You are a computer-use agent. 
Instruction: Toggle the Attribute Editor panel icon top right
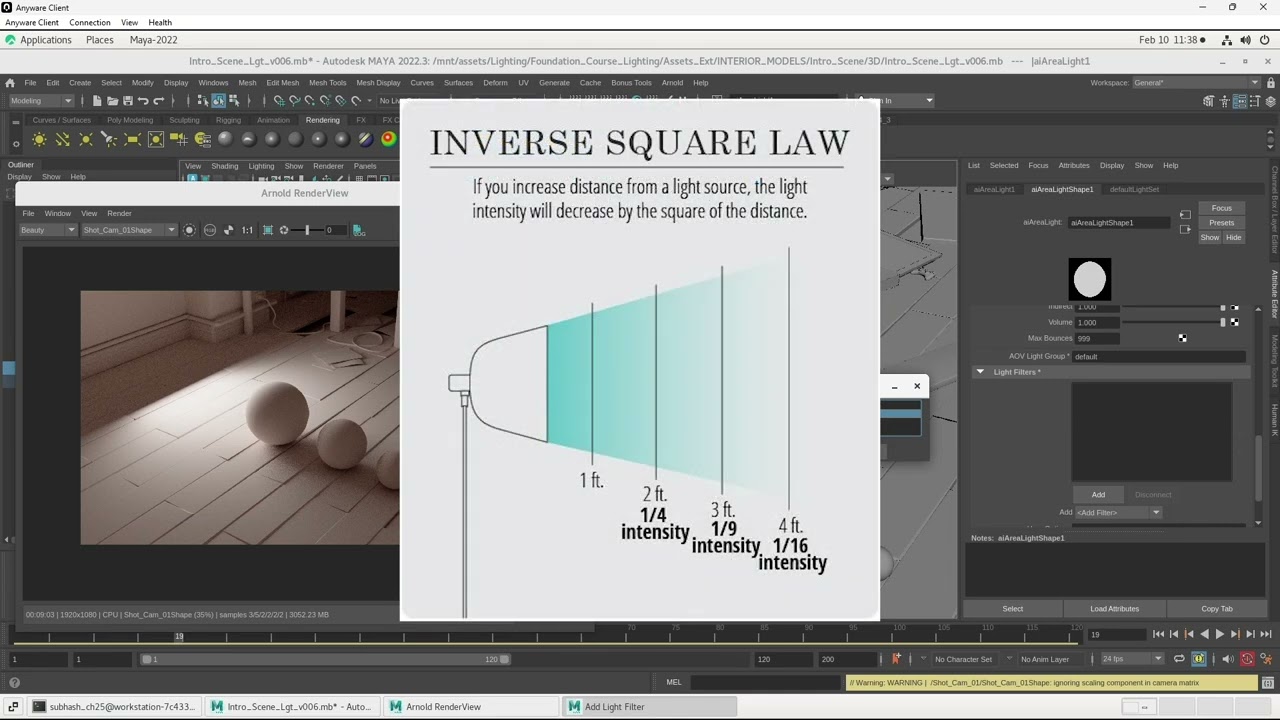tap(1240, 101)
